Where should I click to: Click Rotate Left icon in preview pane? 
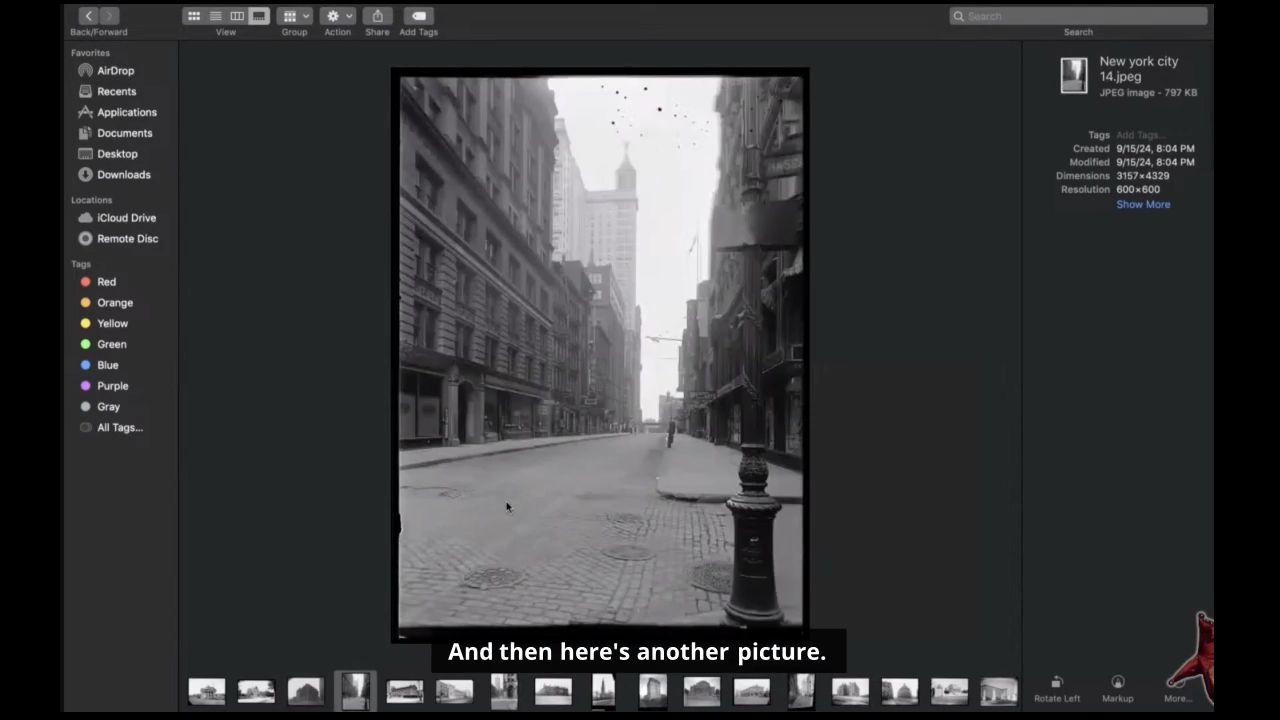1057,683
